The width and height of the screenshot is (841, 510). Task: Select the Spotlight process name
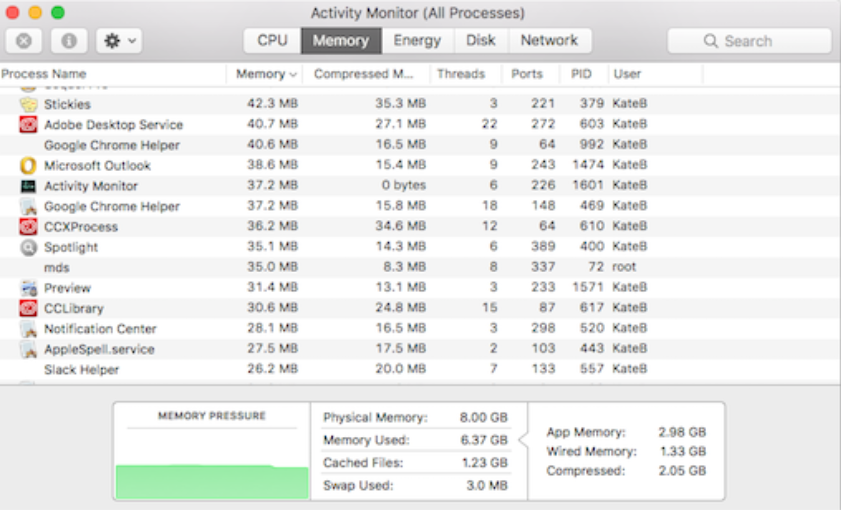71,247
